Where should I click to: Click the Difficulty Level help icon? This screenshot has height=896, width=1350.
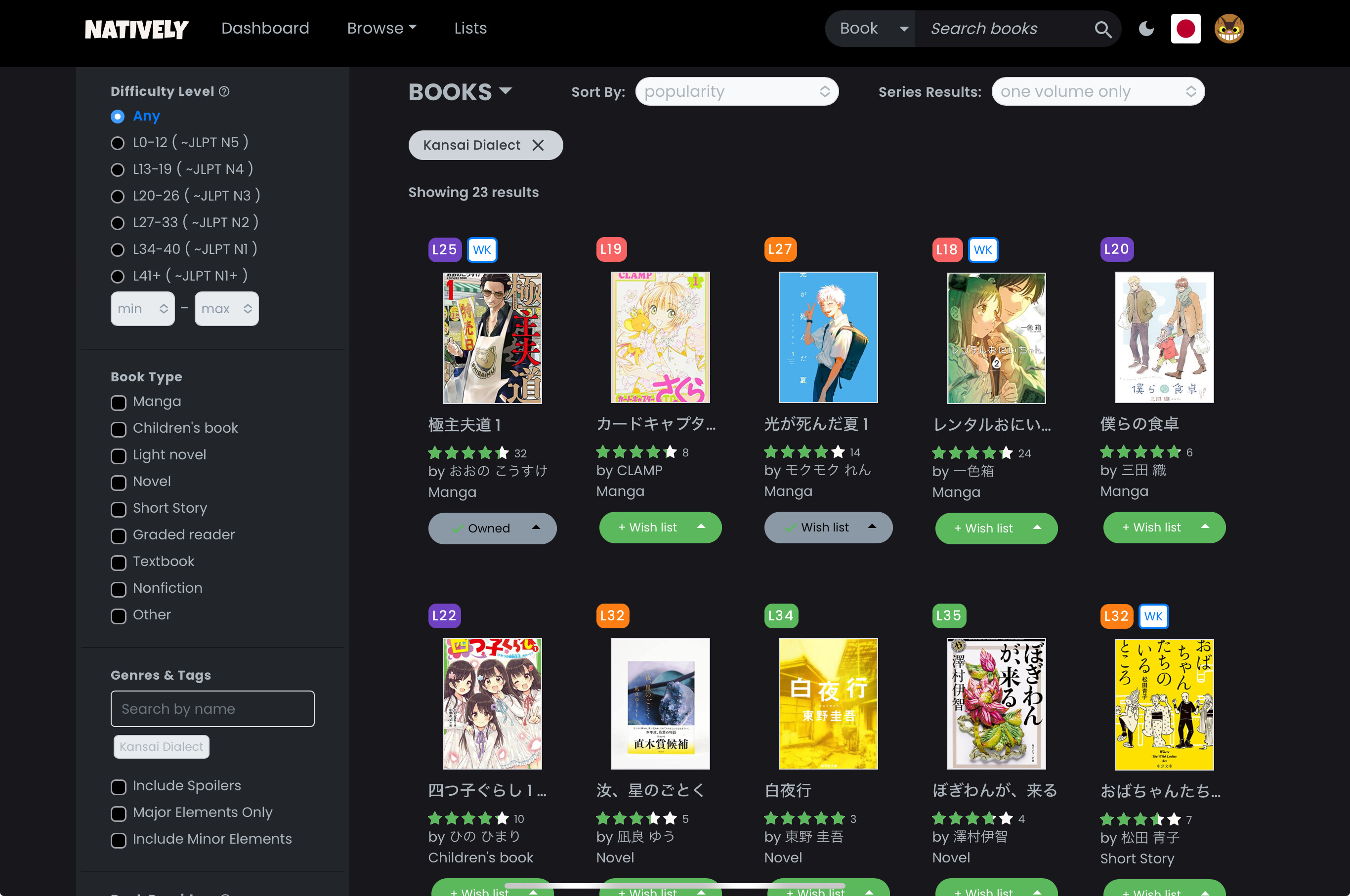pyautogui.click(x=225, y=91)
